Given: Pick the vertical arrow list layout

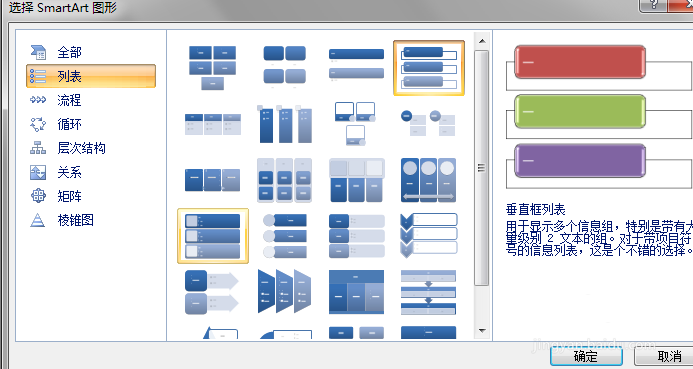Looking at the screenshot, I should 213,292.
